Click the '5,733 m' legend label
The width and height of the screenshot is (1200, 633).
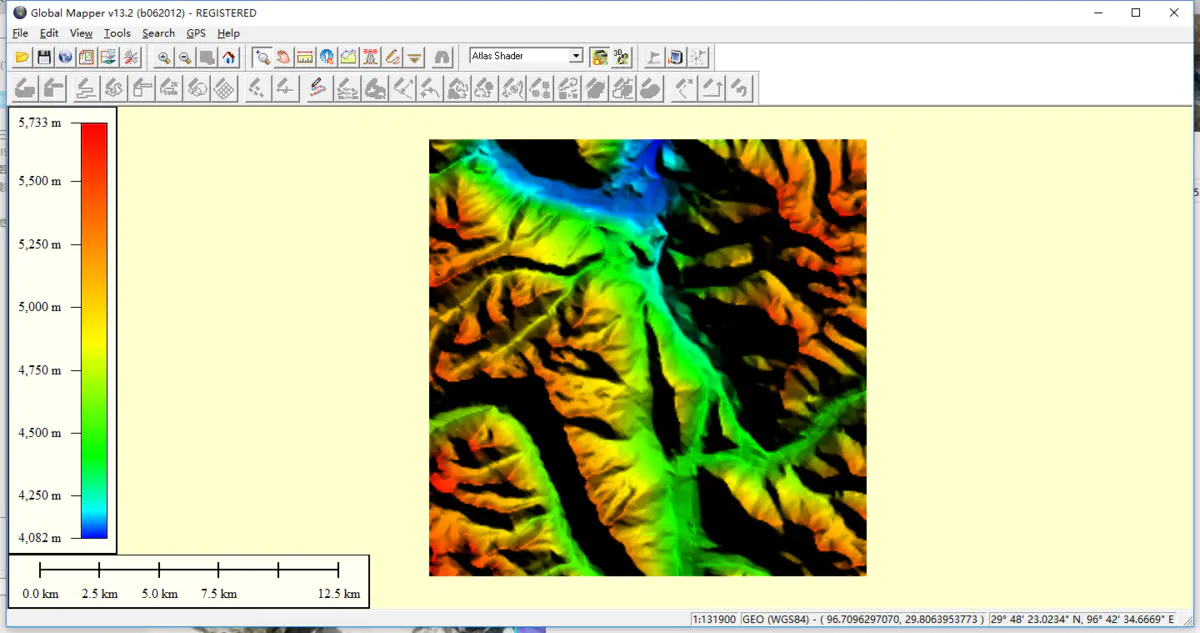[40, 122]
